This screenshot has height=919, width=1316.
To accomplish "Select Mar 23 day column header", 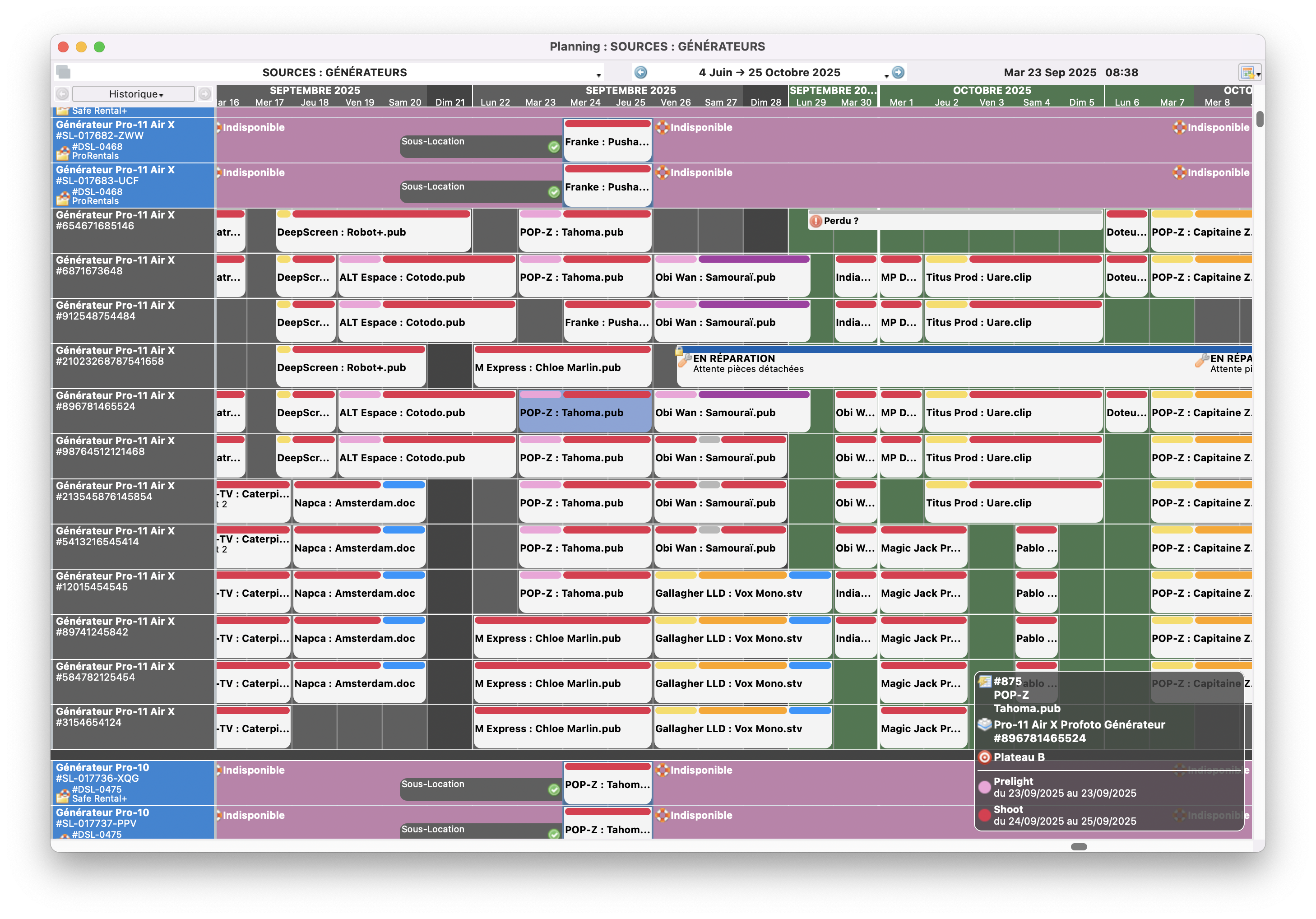I will 540,102.
